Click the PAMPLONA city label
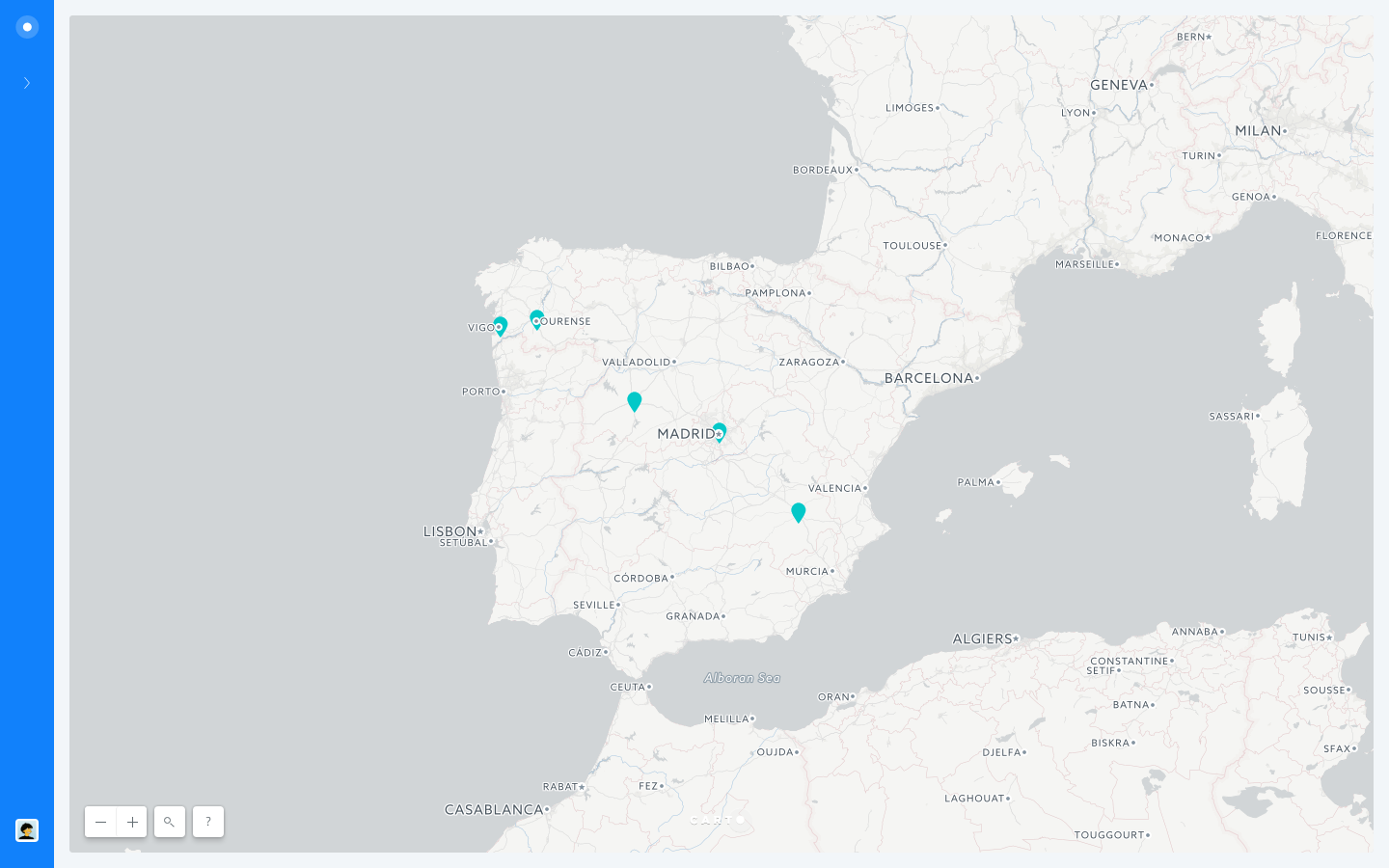 coord(776,293)
